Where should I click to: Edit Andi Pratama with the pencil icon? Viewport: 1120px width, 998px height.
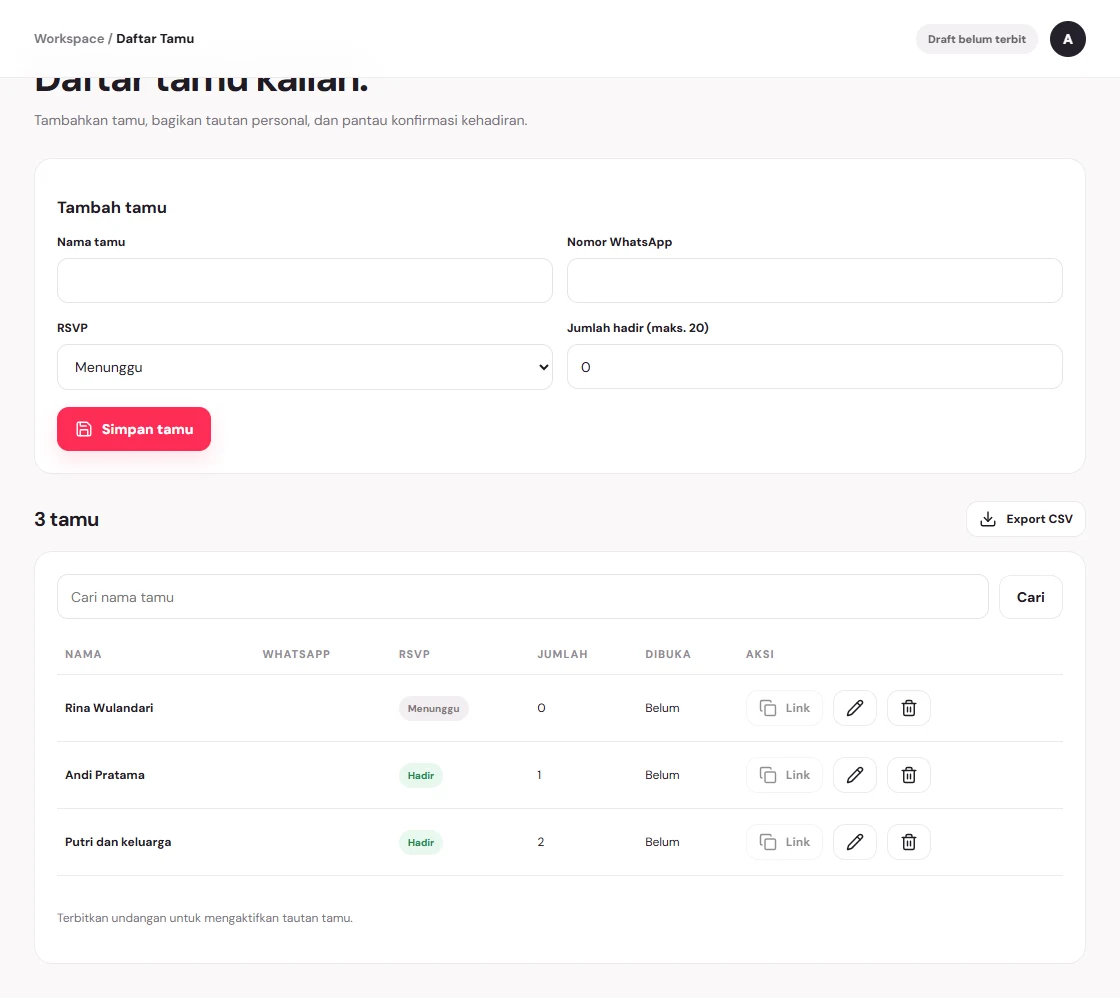pos(854,775)
